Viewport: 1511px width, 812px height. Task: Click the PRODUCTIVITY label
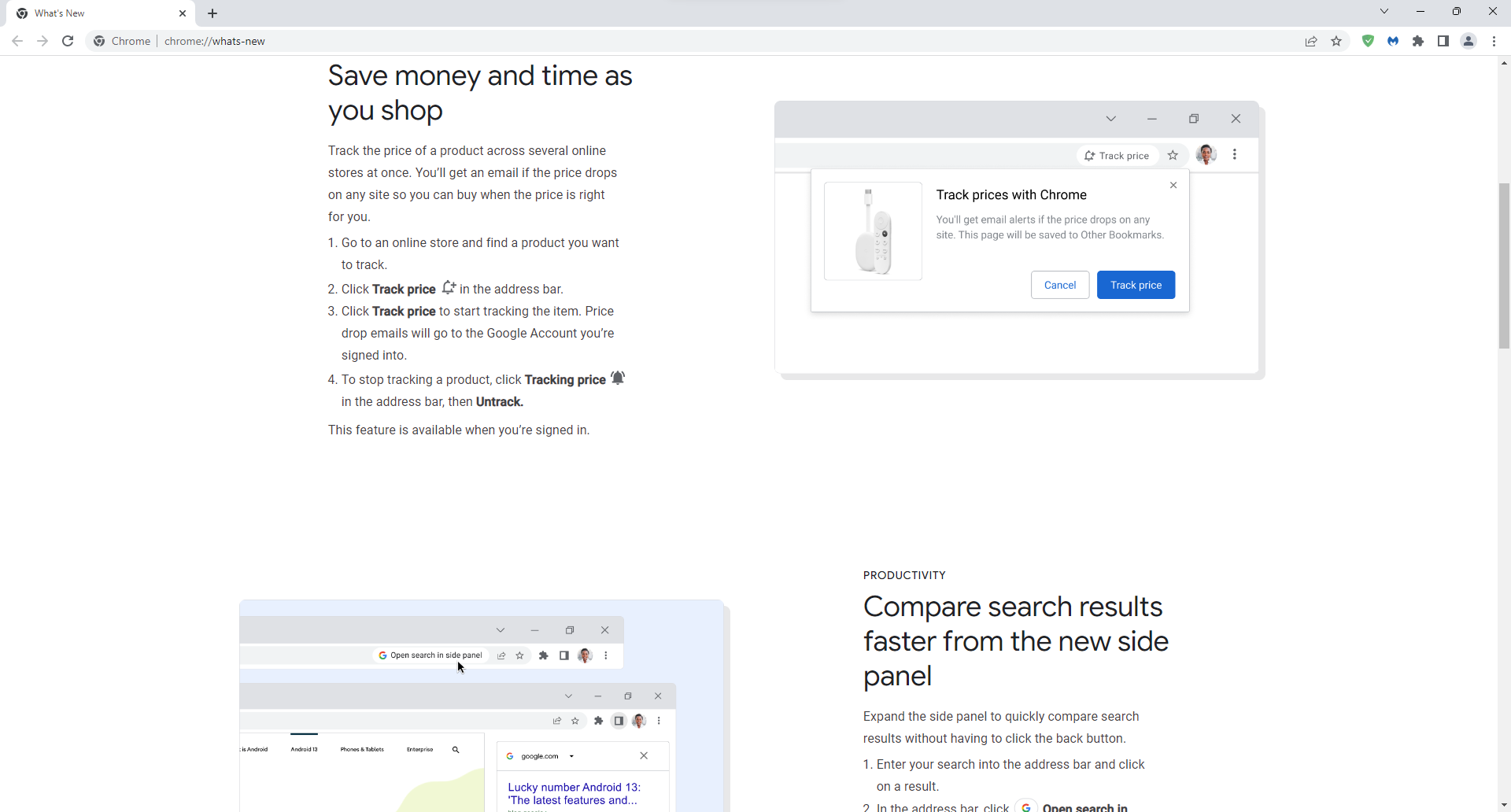click(x=904, y=575)
